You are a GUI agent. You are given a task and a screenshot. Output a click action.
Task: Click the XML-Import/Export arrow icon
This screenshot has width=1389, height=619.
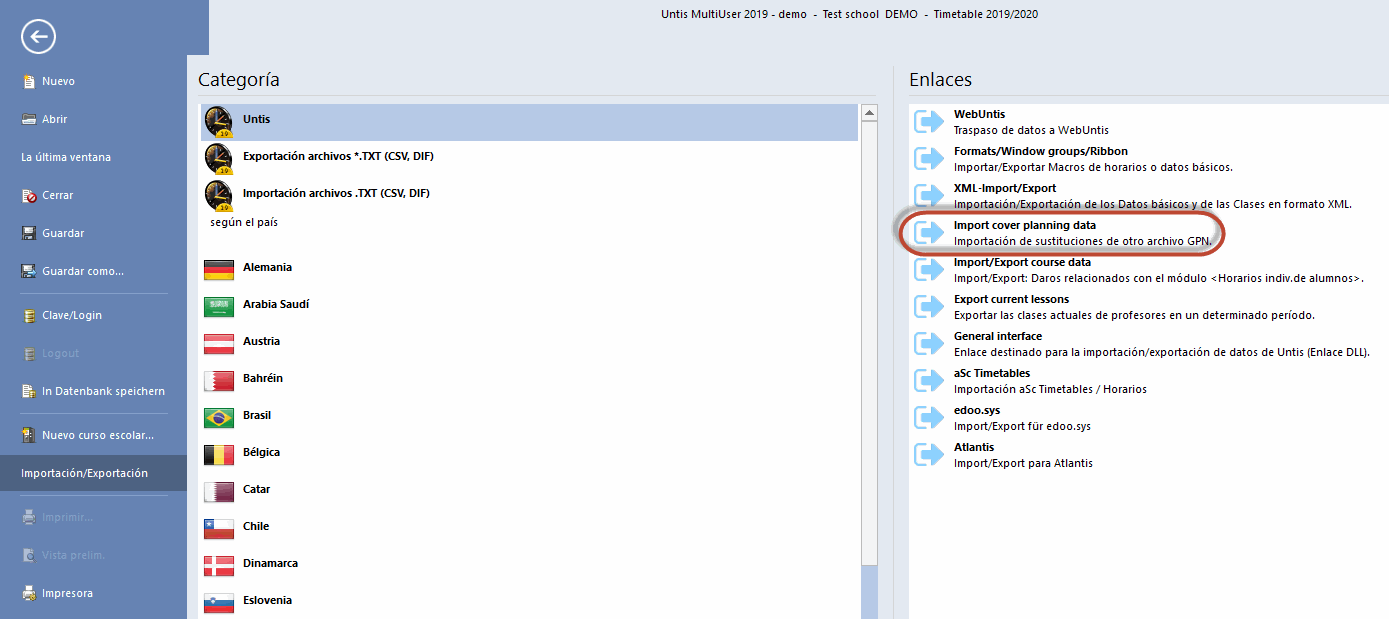click(x=930, y=196)
